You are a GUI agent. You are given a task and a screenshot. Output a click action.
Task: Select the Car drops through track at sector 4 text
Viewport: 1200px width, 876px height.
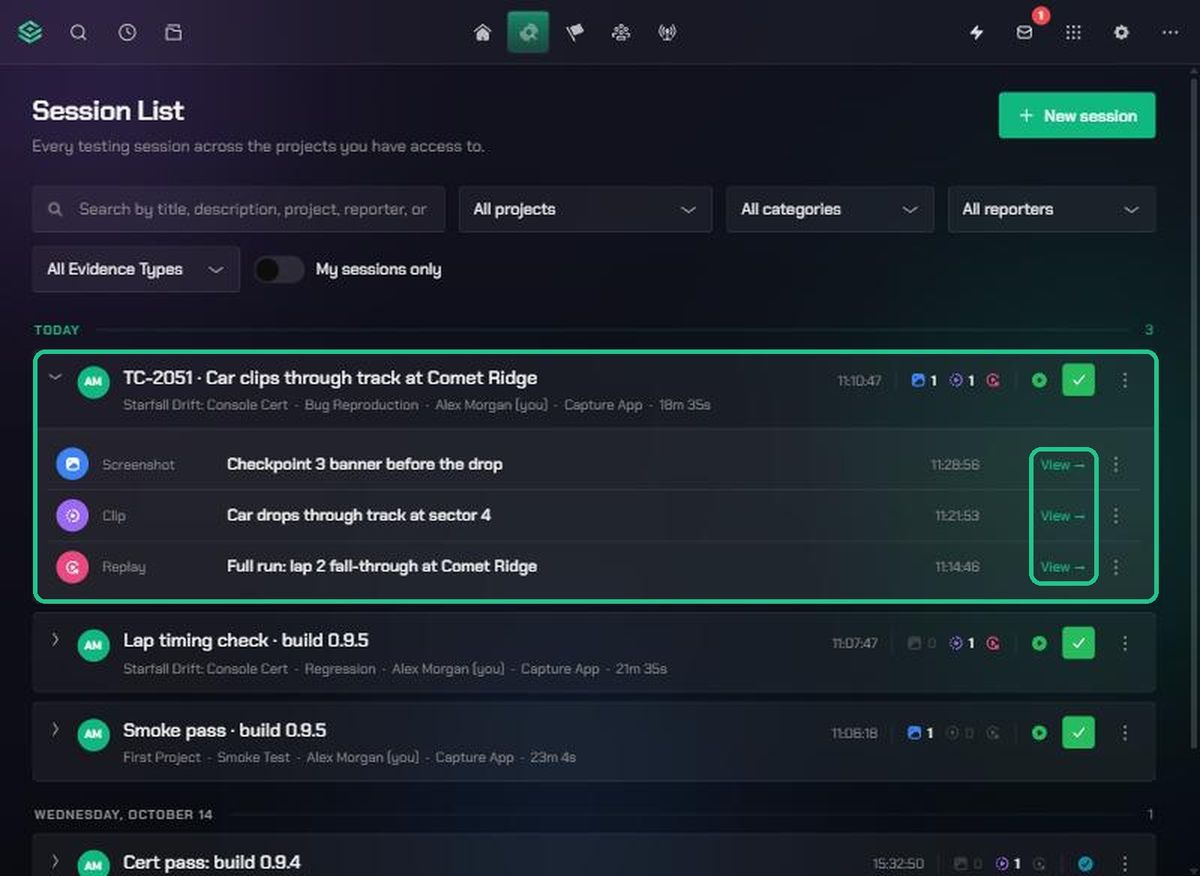coord(359,515)
